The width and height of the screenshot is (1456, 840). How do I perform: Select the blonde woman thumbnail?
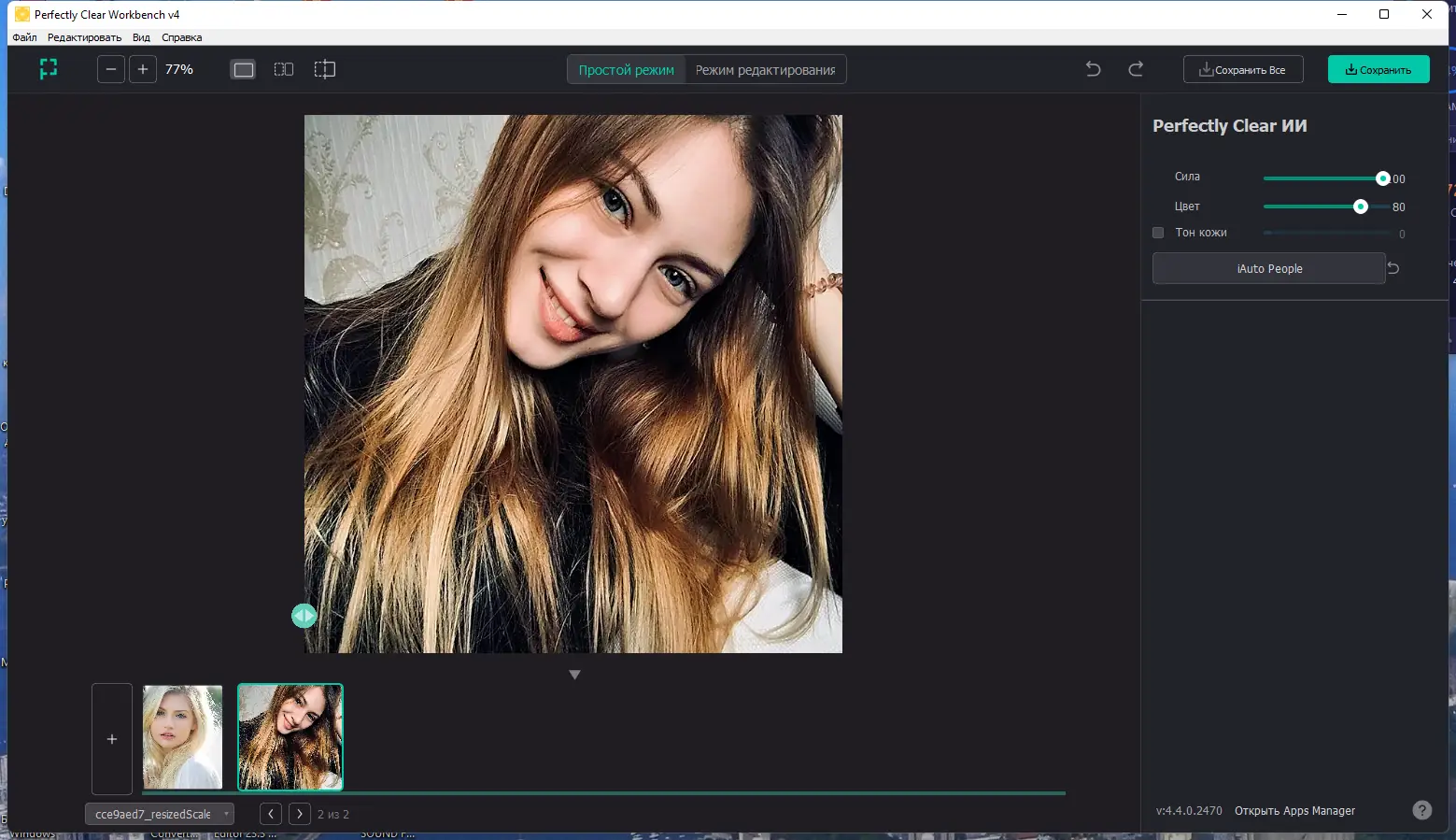[183, 737]
